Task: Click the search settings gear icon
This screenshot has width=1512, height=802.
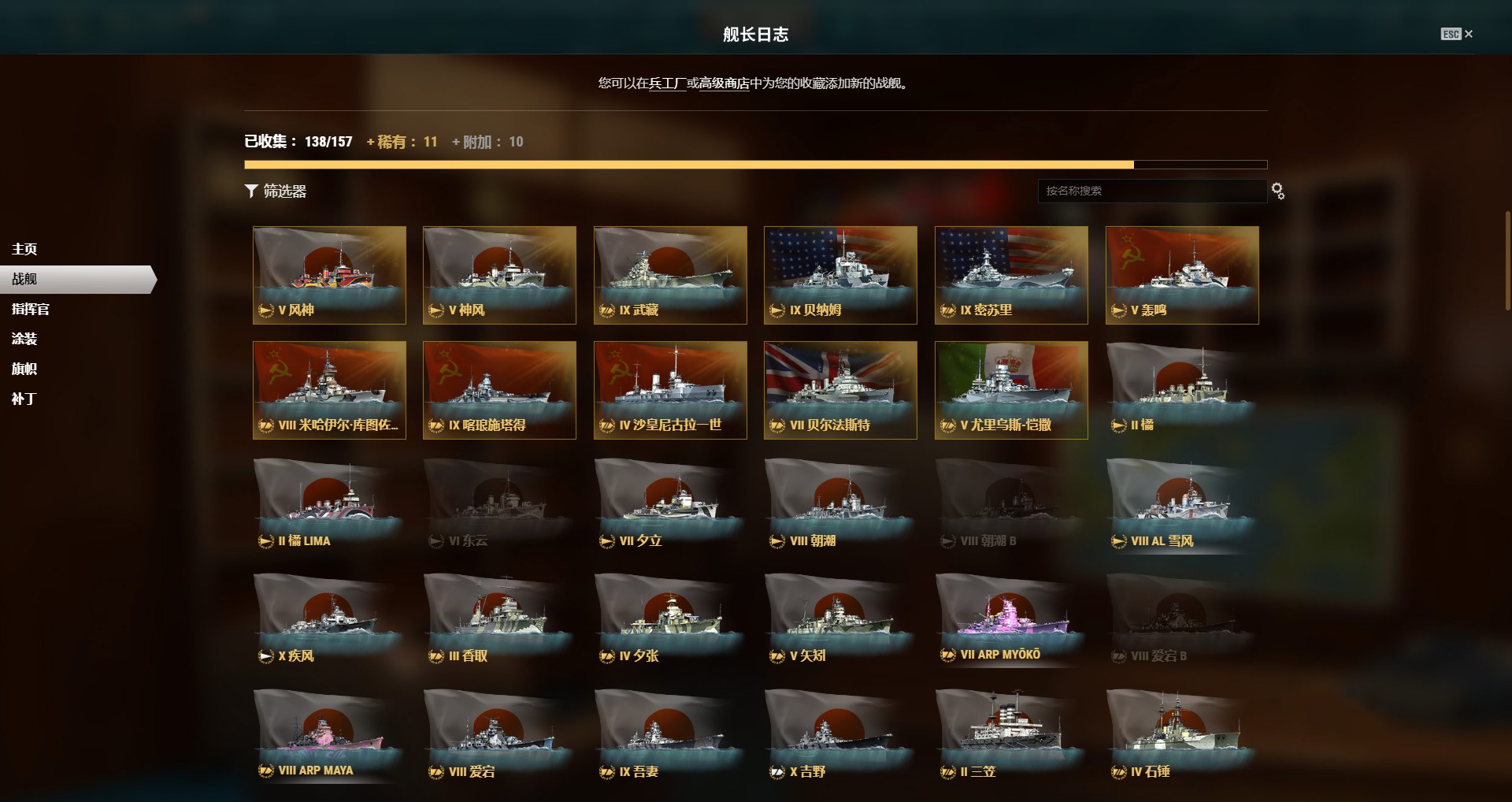Action: (x=1278, y=191)
